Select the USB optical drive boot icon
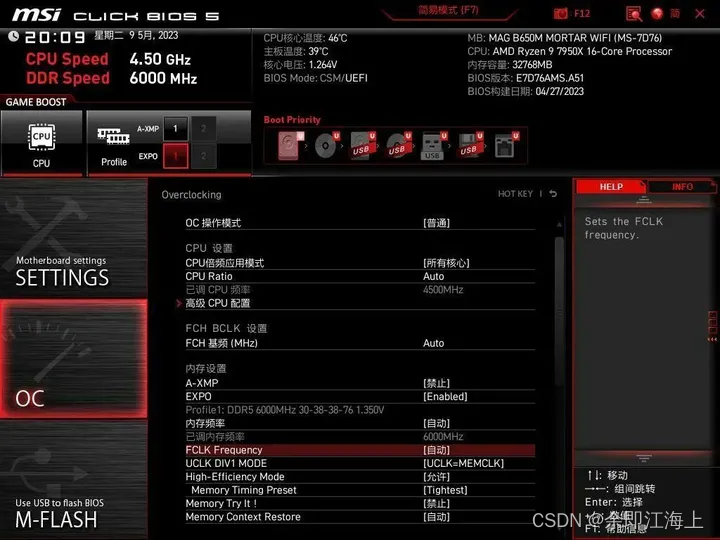This screenshot has width=720, height=540. click(398, 146)
